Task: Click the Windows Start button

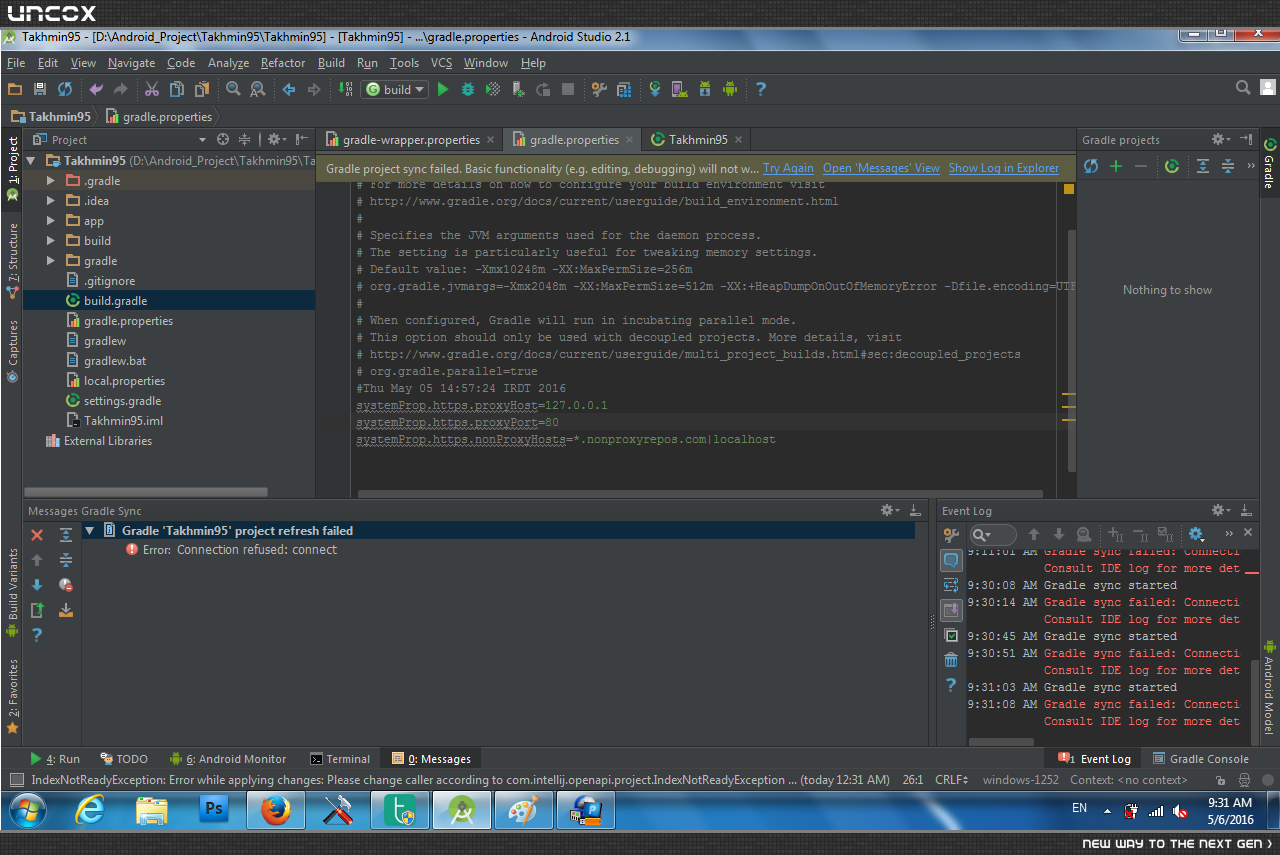Action: point(27,809)
